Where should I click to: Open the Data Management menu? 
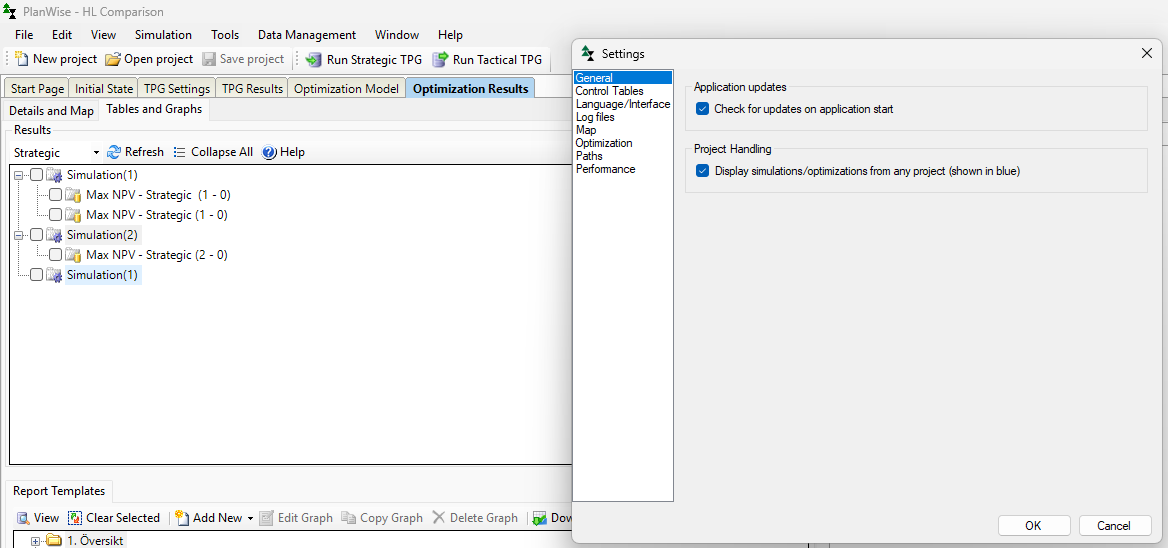coord(306,35)
